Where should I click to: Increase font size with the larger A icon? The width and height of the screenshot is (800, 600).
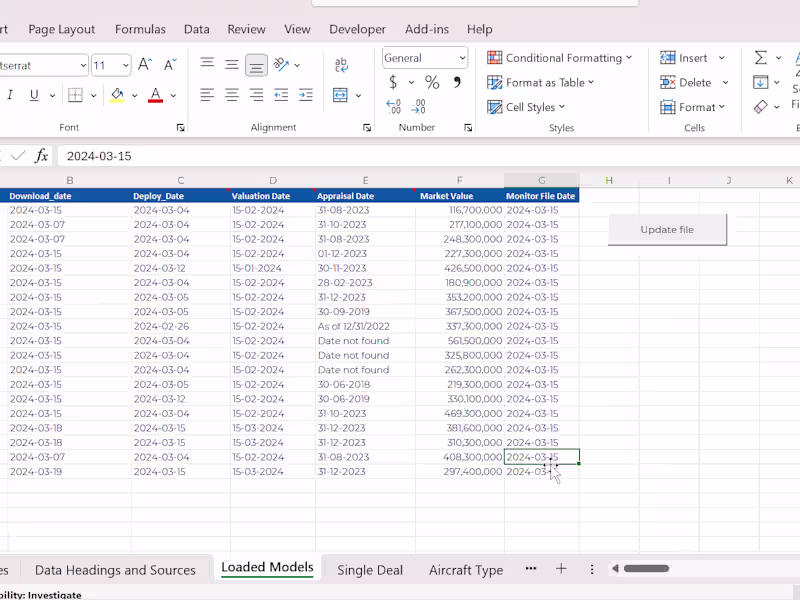coord(144,65)
